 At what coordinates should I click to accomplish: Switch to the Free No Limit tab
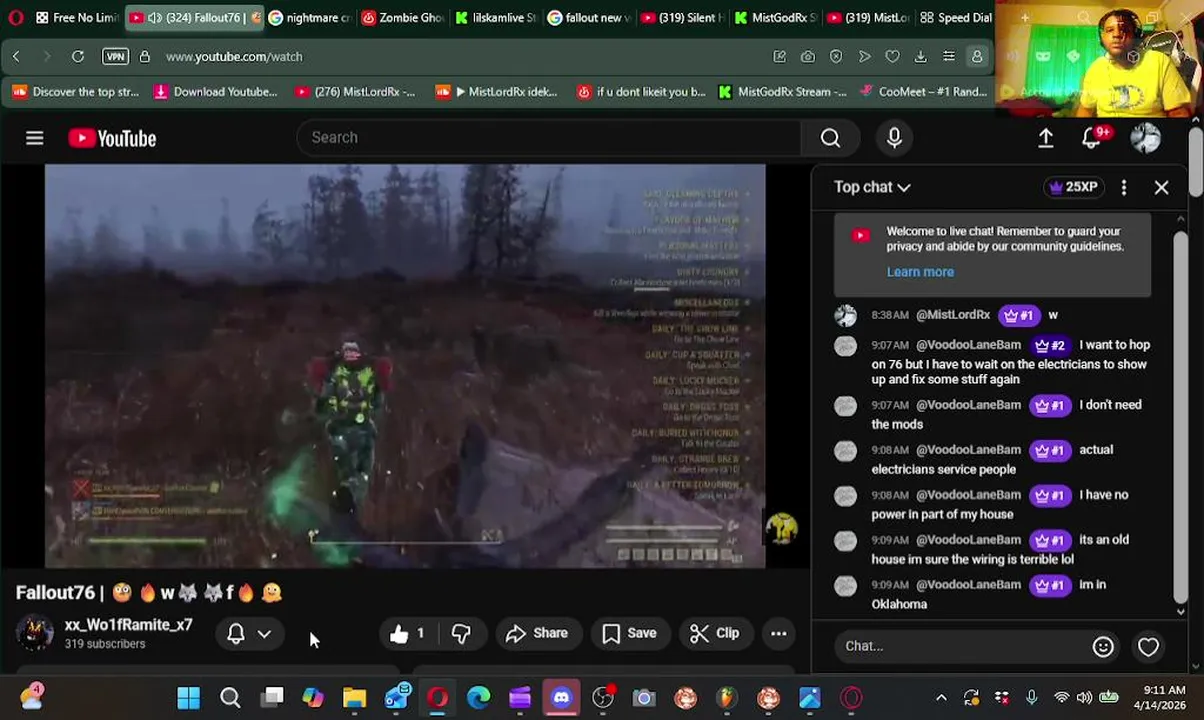[75, 17]
